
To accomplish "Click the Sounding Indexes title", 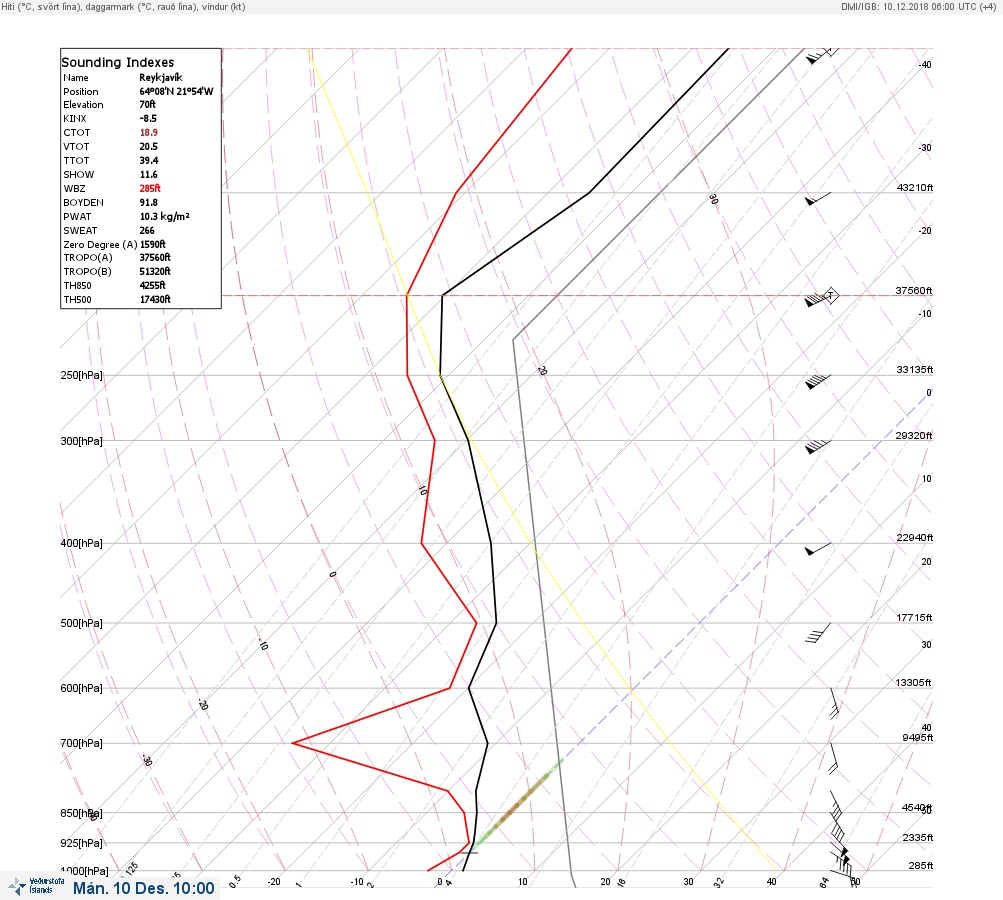I will 118,62.
